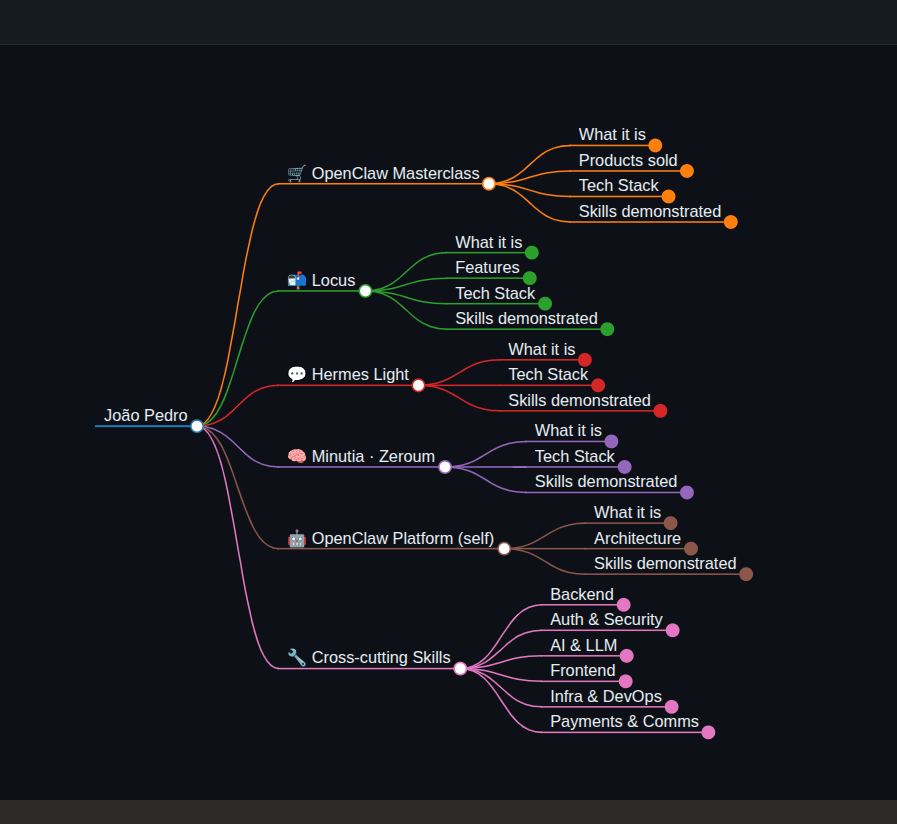Click 'Tech Stack' text under Minutia · Zeroum
This screenshot has width=897, height=824.
click(x=574, y=457)
